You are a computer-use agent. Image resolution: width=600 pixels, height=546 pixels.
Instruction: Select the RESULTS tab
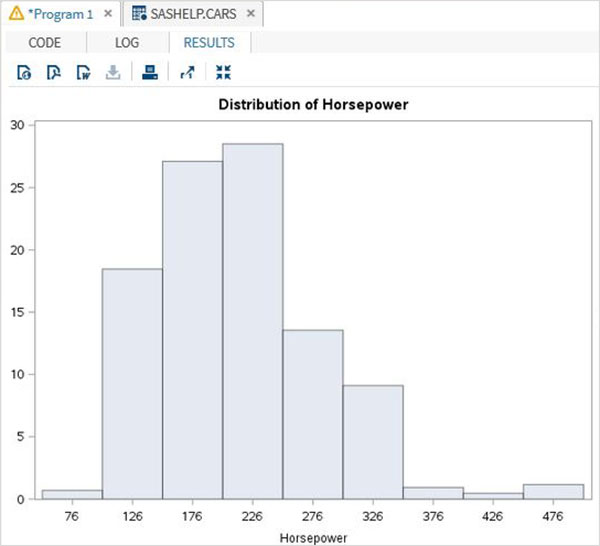pyautogui.click(x=209, y=43)
